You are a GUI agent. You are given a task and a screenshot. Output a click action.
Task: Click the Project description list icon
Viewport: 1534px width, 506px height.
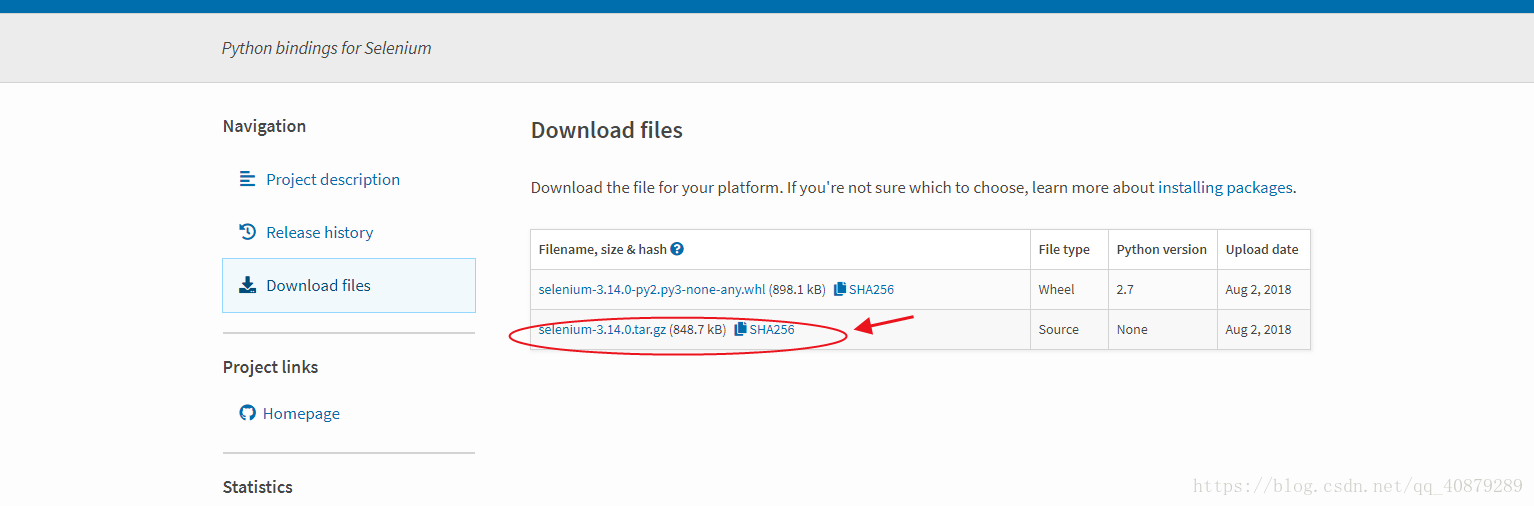[x=247, y=179]
